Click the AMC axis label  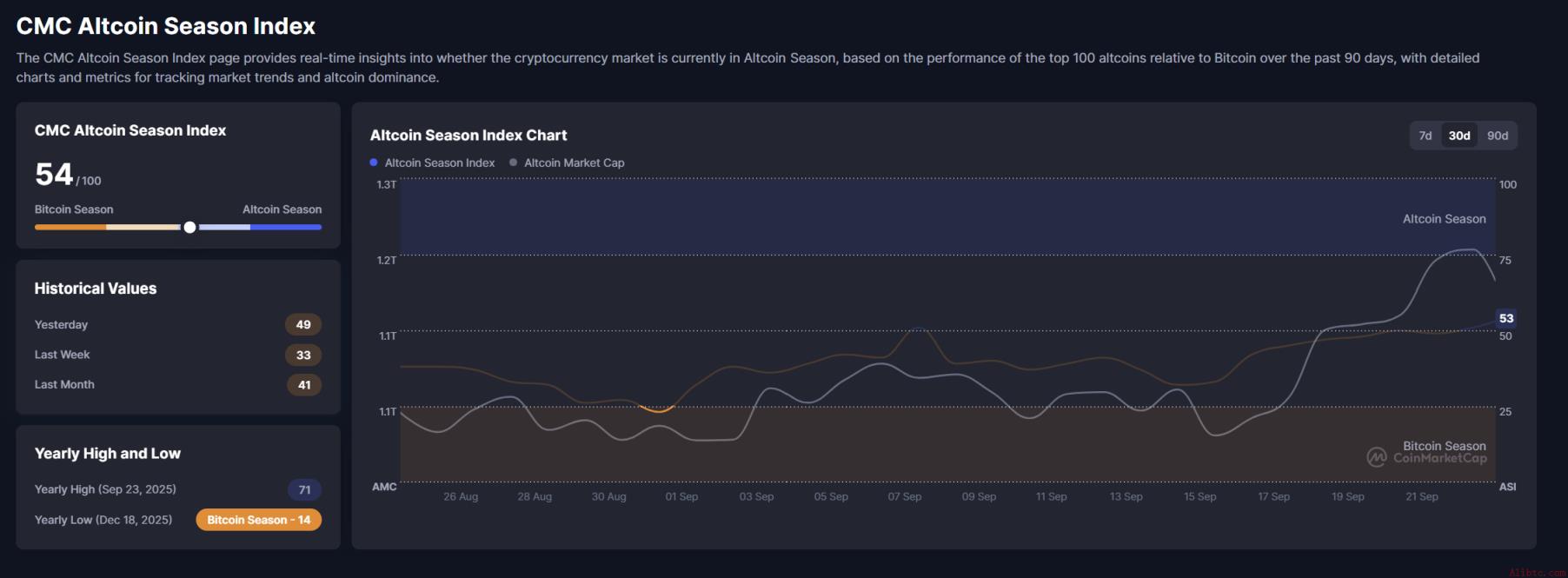pyautogui.click(x=384, y=487)
